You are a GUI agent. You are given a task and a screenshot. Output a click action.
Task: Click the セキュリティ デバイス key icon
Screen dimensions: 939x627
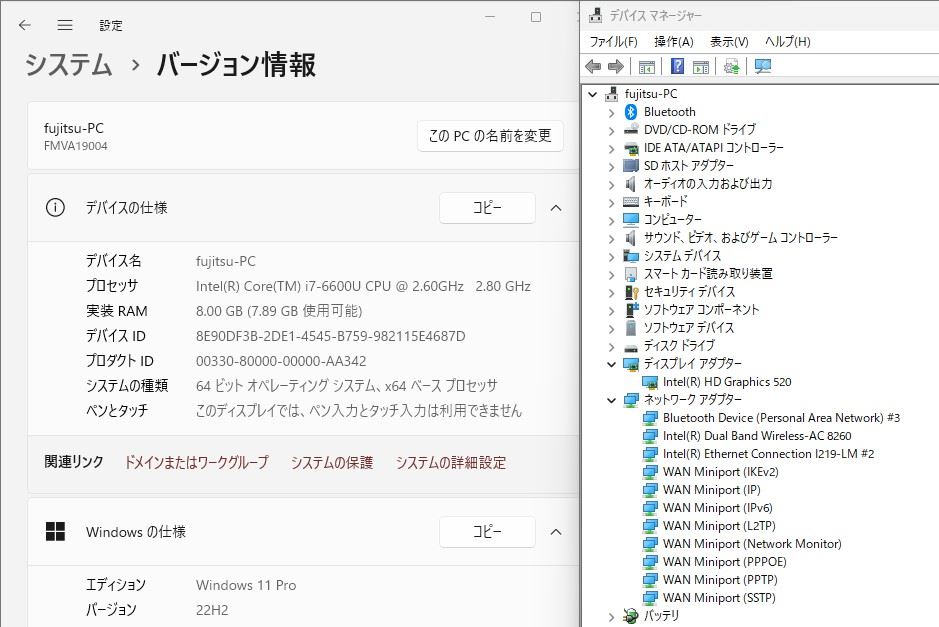[631, 292]
